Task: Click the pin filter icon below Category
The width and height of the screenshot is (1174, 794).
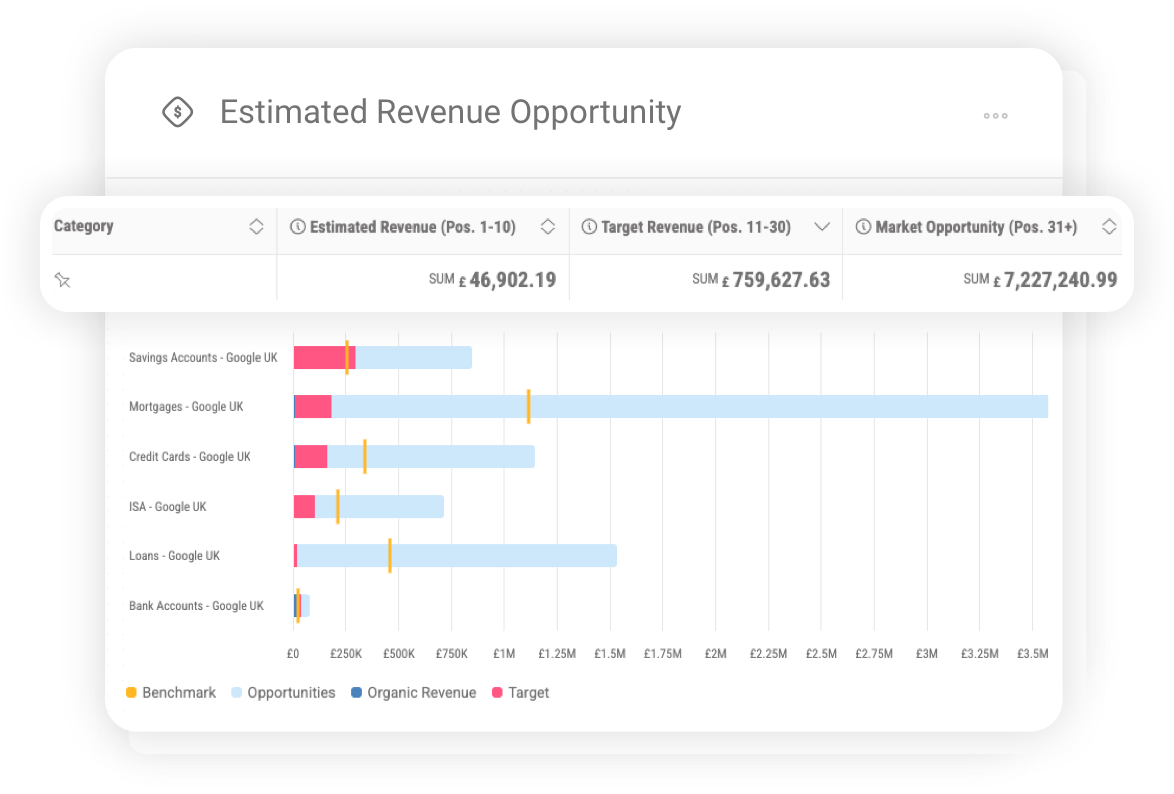Action: click(63, 280)
